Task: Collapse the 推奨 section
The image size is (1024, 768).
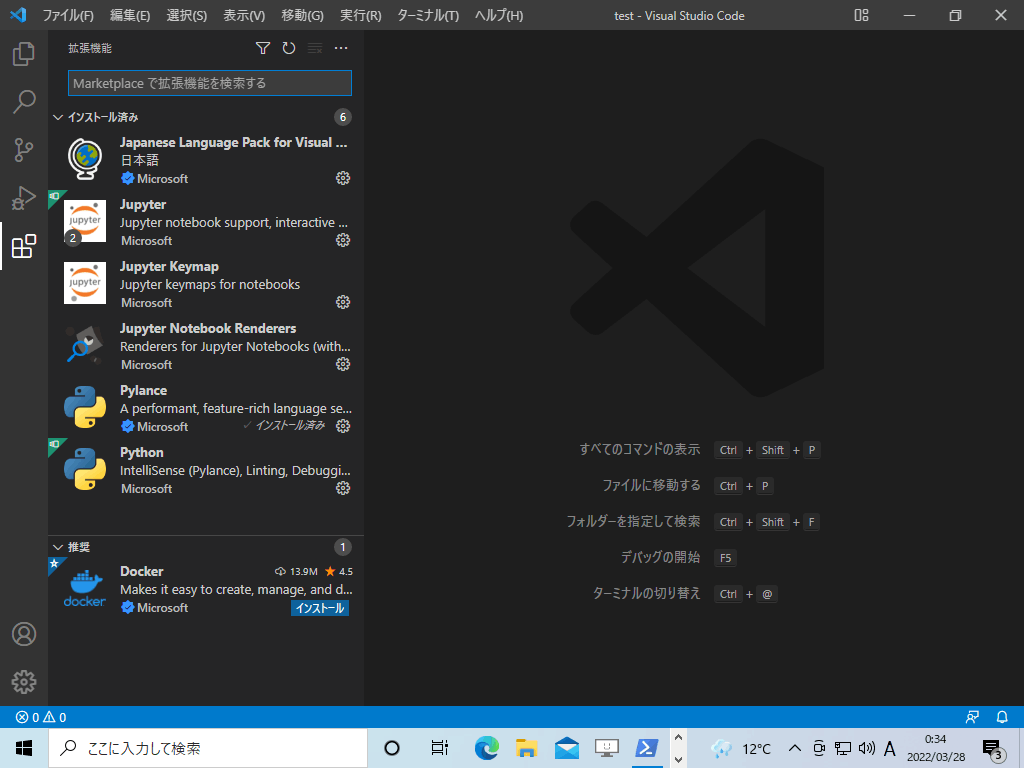Action: pos(58,547)
